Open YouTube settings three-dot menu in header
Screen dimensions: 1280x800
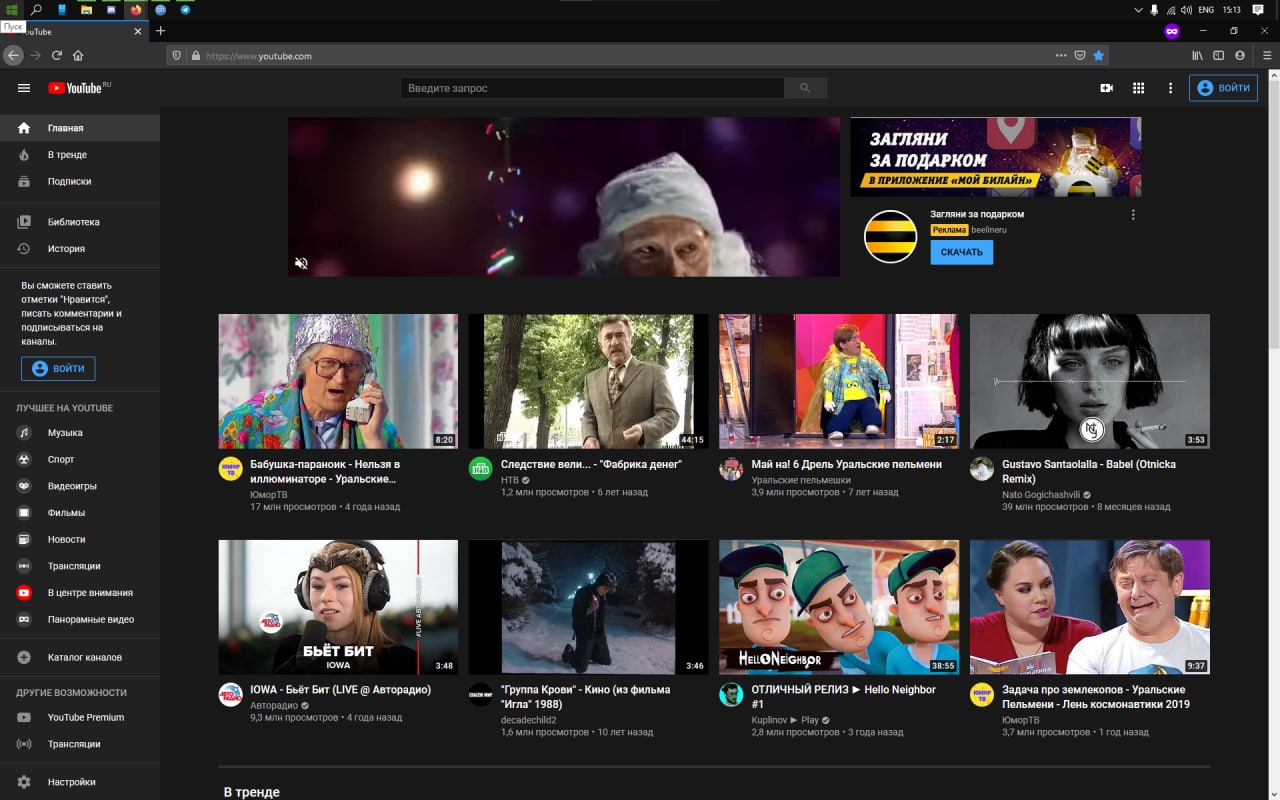(1170, 88)
